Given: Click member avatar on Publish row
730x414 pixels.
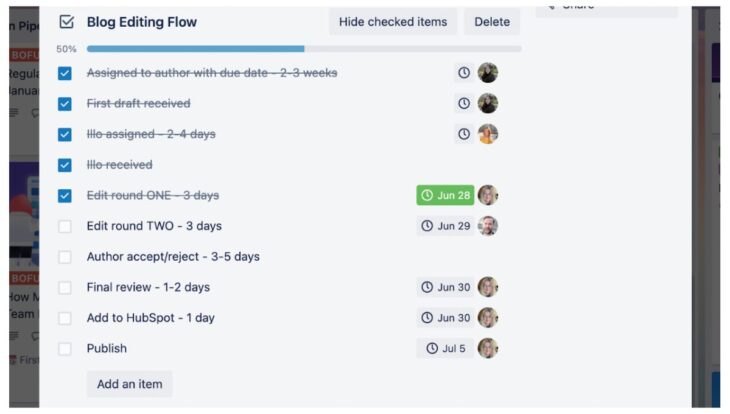Looking at the screenshot, I should pyautogui.click(x=488, y=348).
